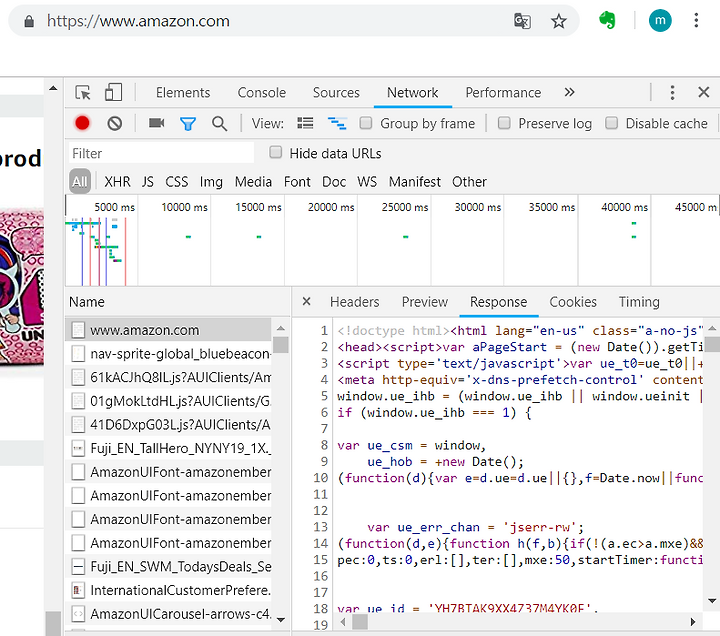Filter requests by Img
720x636 pixels.
tap(211, 182)
